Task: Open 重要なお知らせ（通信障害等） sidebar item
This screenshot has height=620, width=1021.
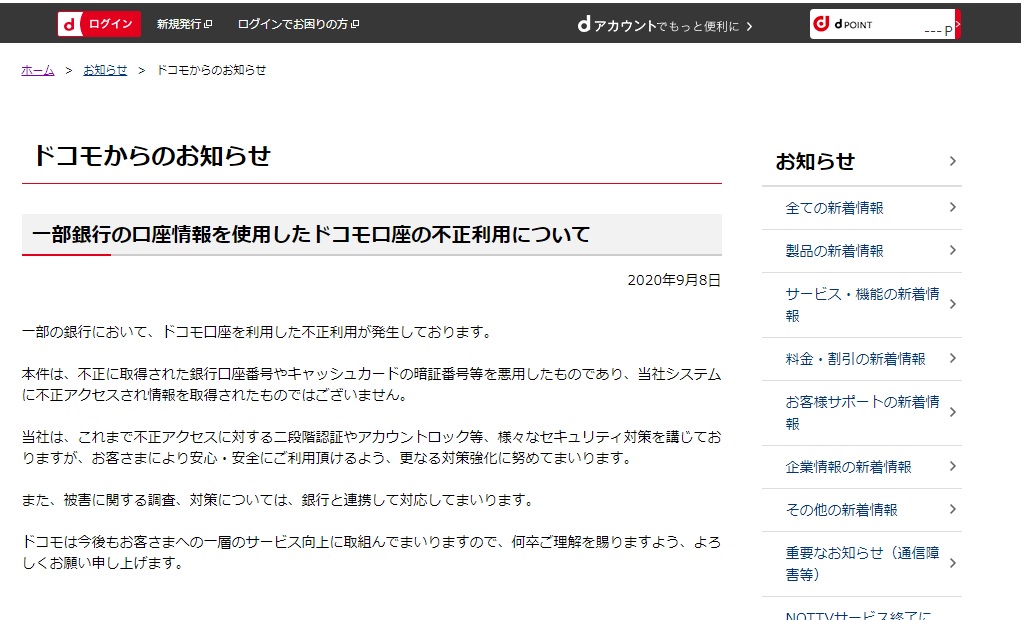Action: [x=862, y=564]
